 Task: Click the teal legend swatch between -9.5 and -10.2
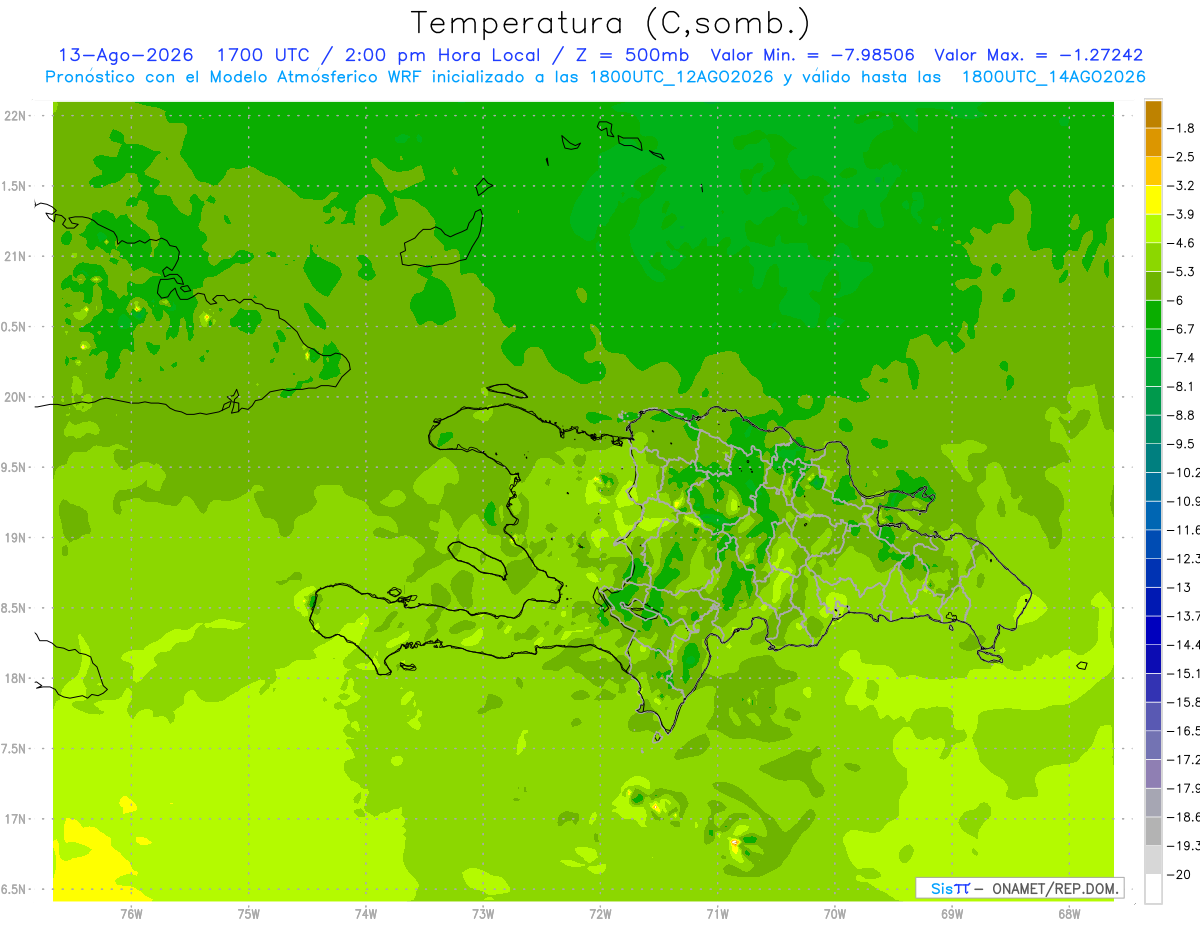(1153, 458)
